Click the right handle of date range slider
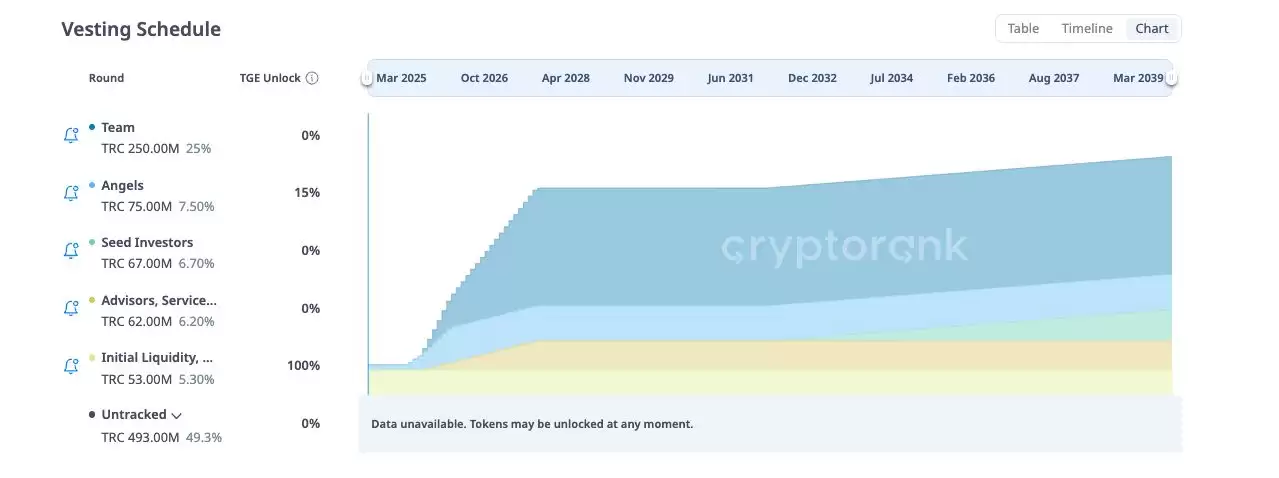 coord(1171,78)
